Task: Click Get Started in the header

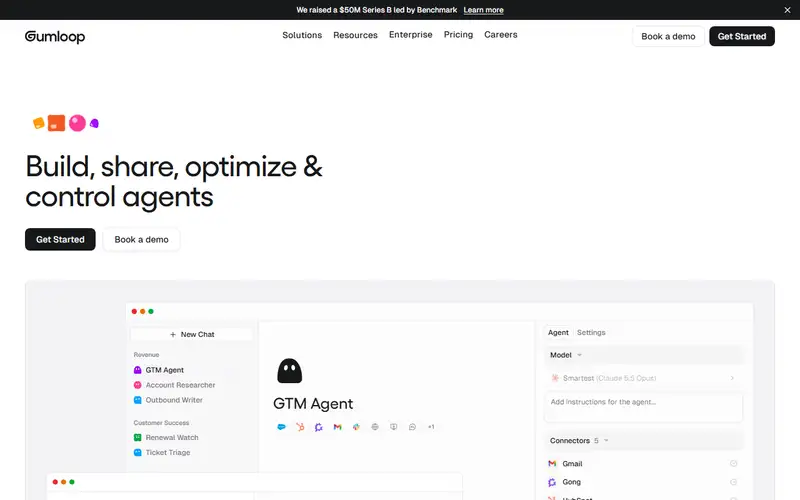Action: [742, 36]
